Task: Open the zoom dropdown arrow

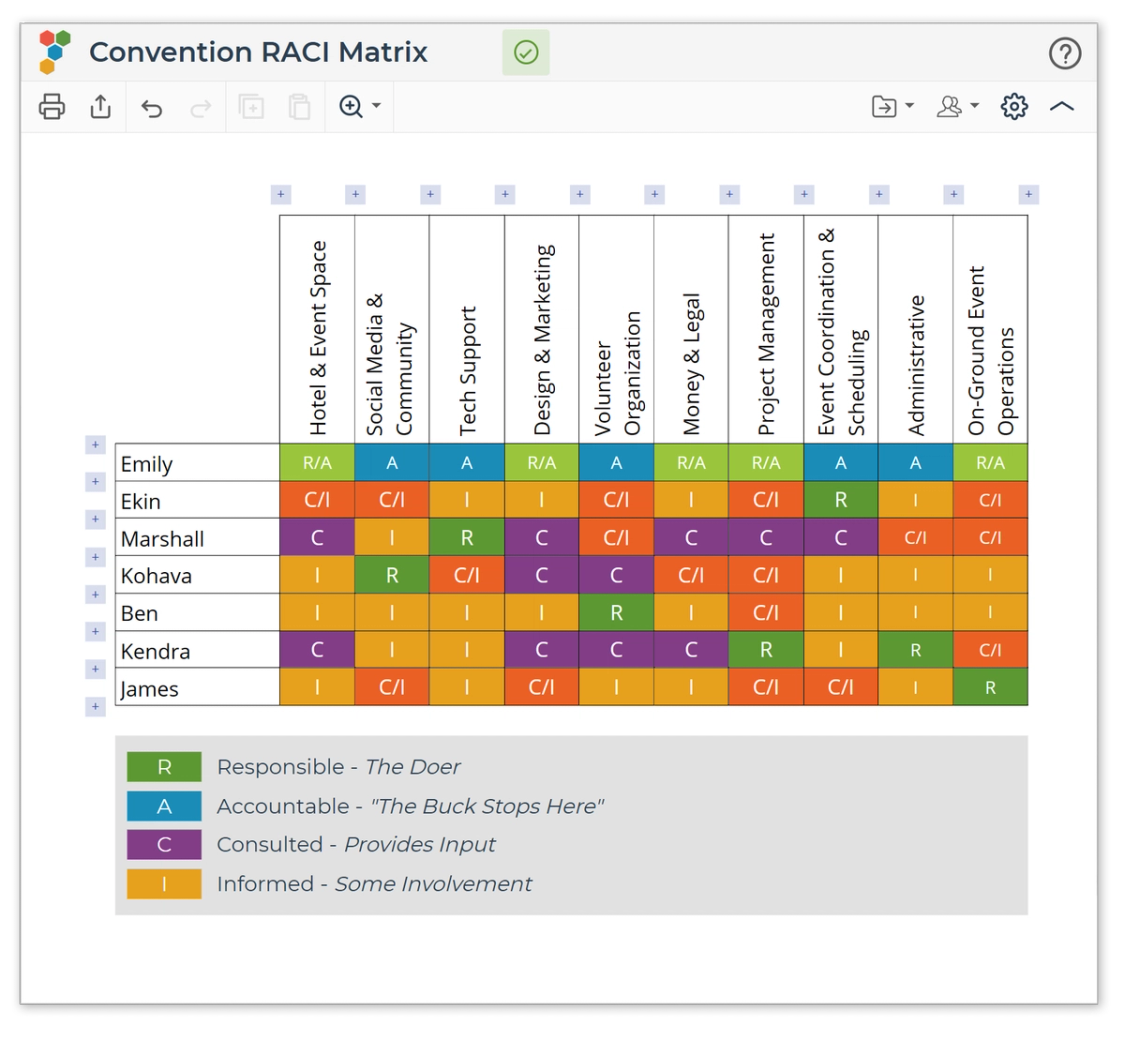Action: point(376,106)
